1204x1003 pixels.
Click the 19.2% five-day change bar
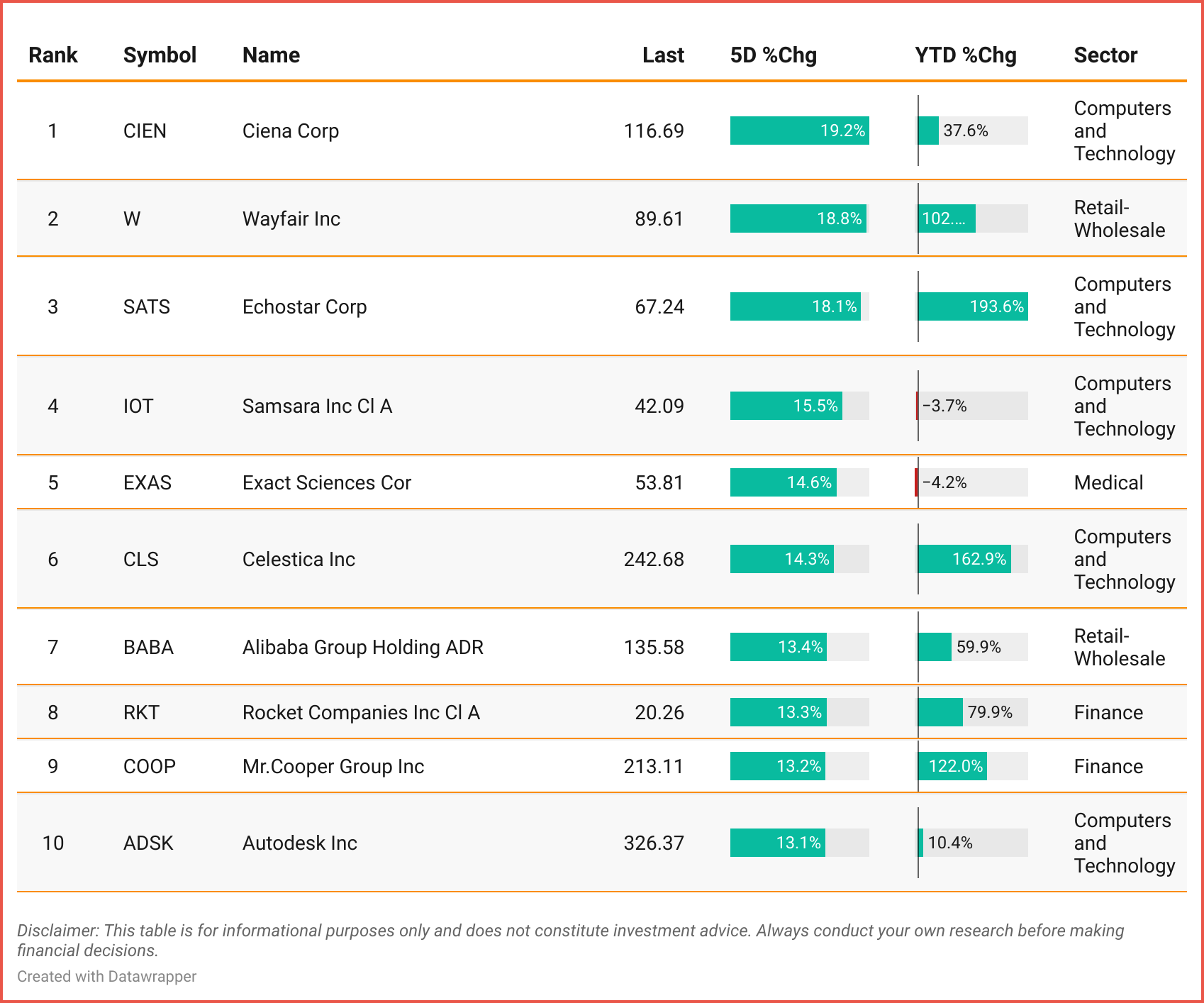tap(800, 131)
